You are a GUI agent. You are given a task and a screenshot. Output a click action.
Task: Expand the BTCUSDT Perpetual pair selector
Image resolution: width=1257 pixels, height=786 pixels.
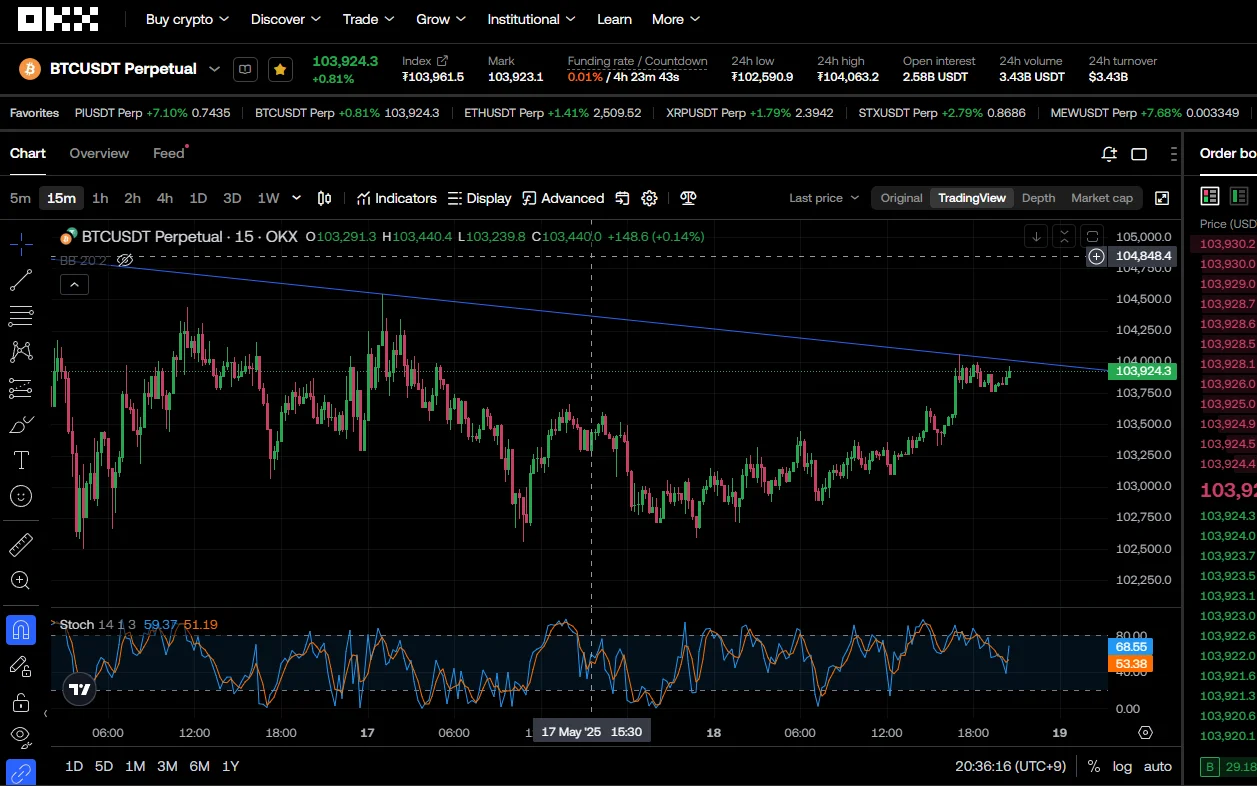click(214, 69)
